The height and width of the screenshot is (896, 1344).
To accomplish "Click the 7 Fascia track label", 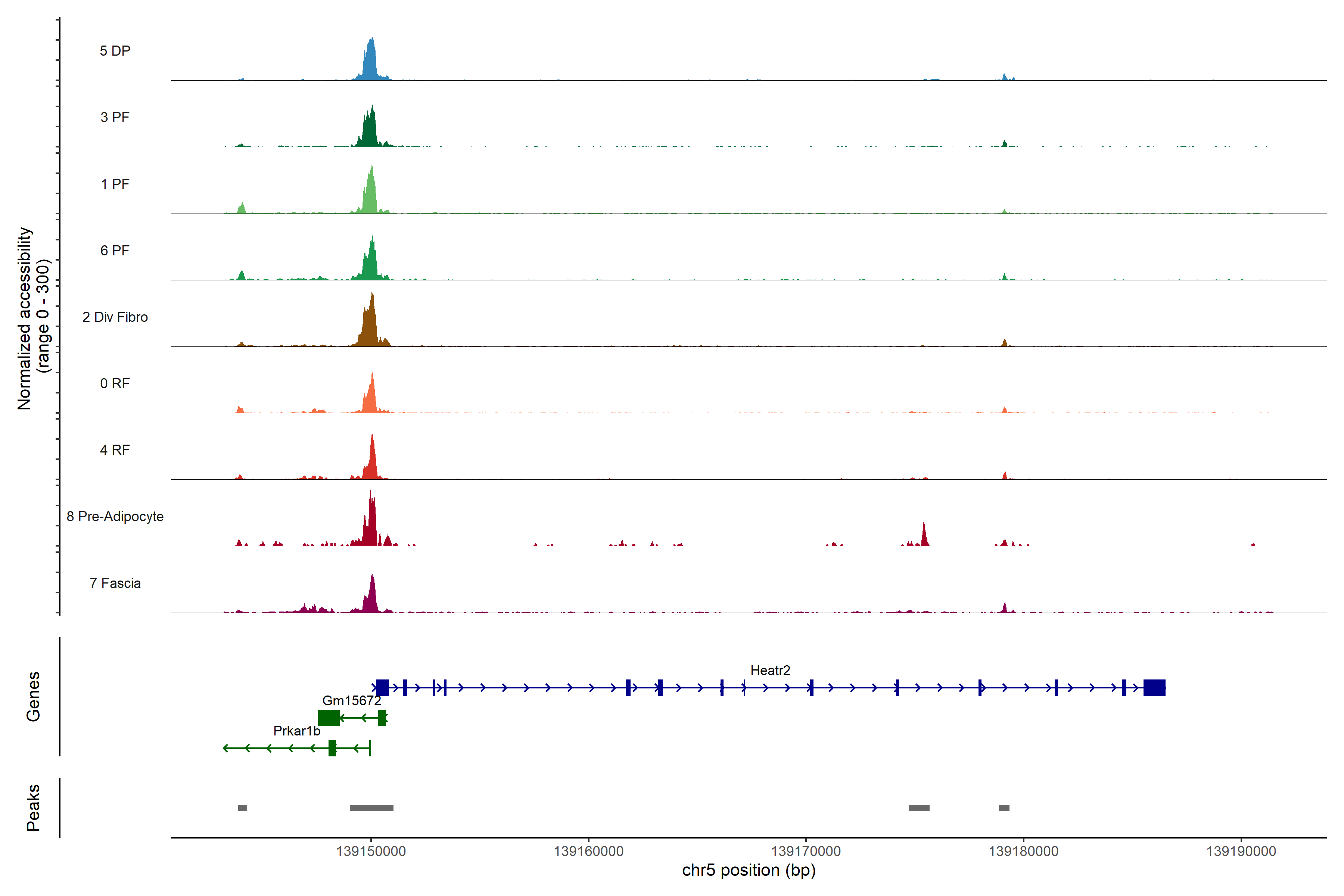I will (115, 584).
